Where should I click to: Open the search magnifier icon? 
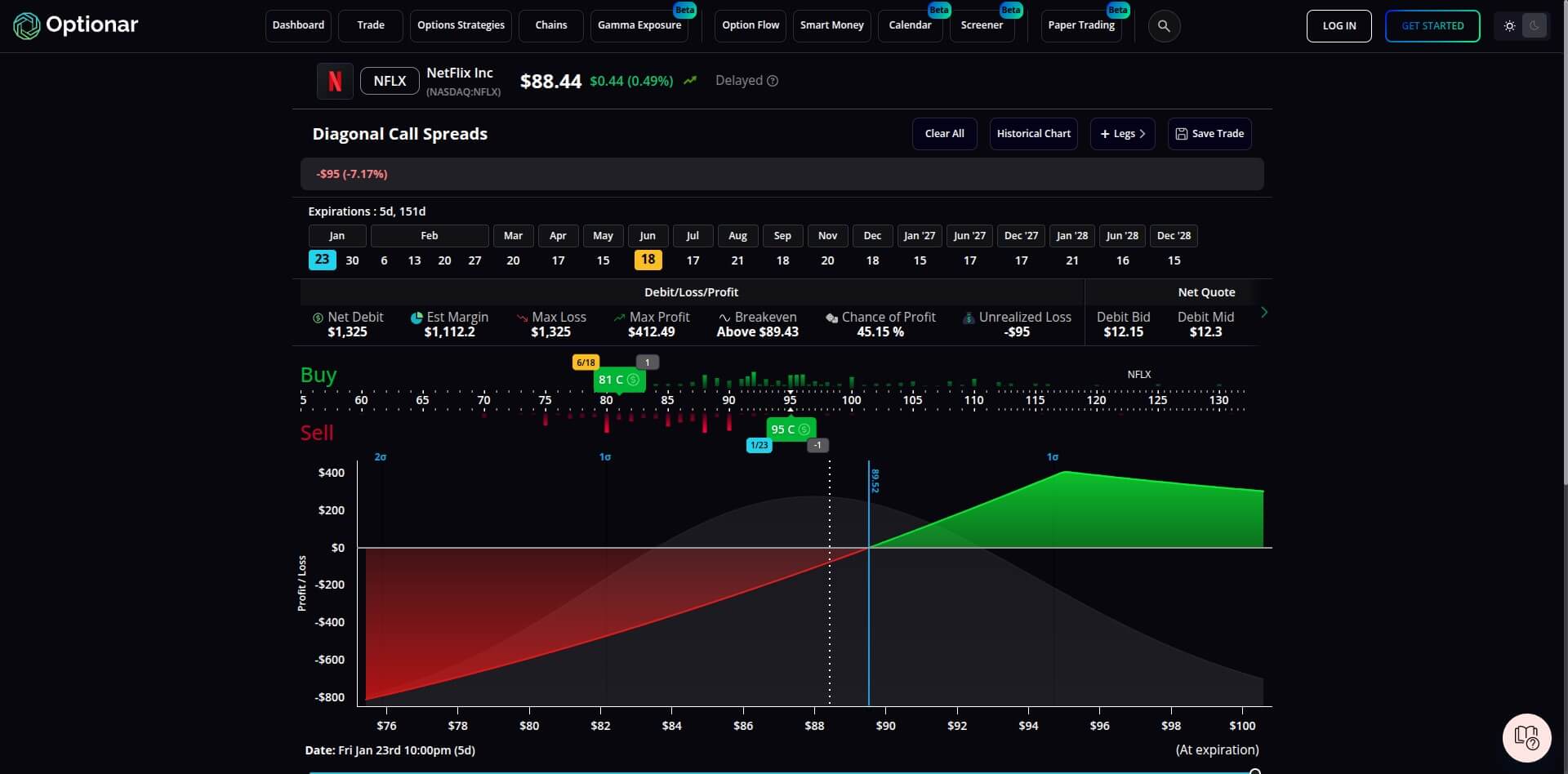click(x=1164, y=25)
